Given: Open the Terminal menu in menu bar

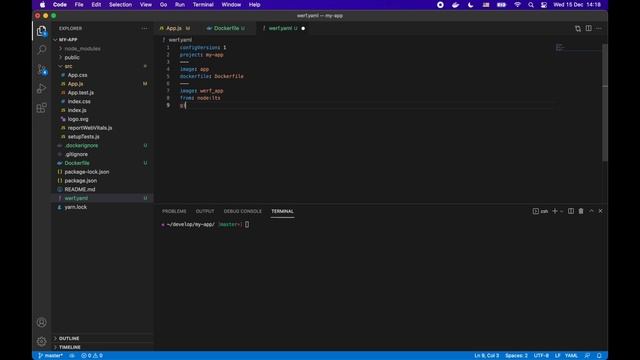Looking at the screenshot, I should click(203, 5).
